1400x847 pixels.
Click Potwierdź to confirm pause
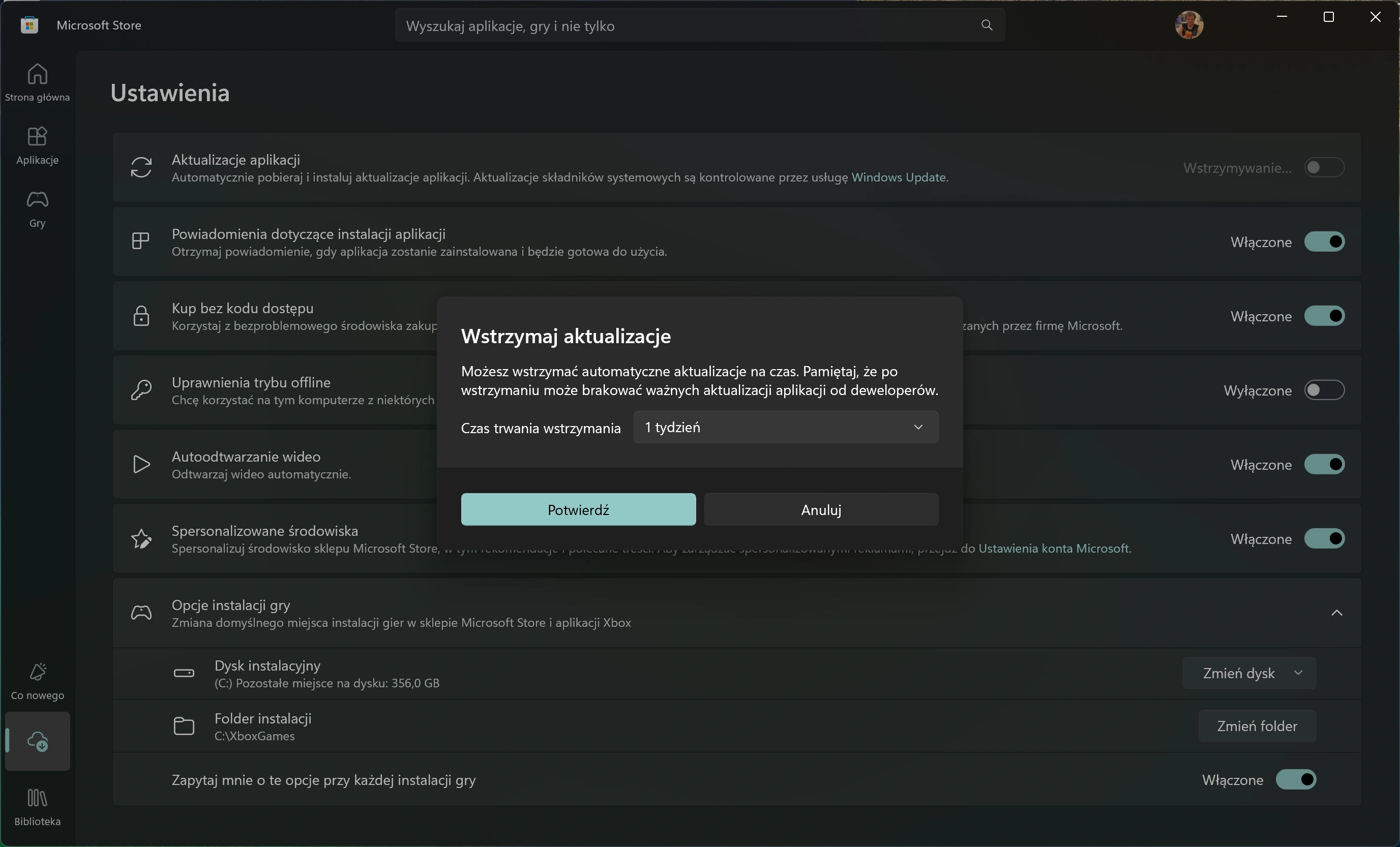point(578,509)
